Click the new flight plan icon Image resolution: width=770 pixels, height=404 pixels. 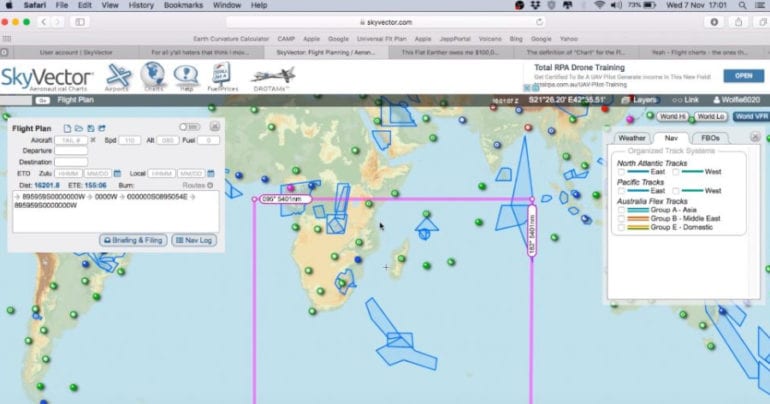pyautogui.click(x=66, y=128)
